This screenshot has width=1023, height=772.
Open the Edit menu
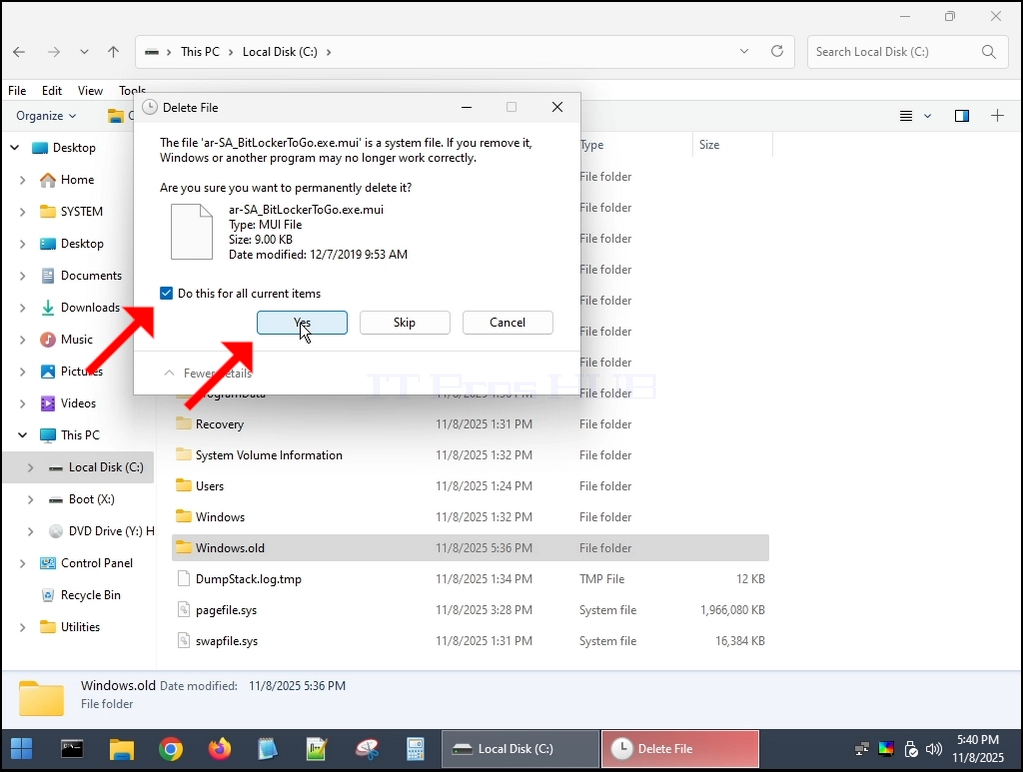click(52, 91)
